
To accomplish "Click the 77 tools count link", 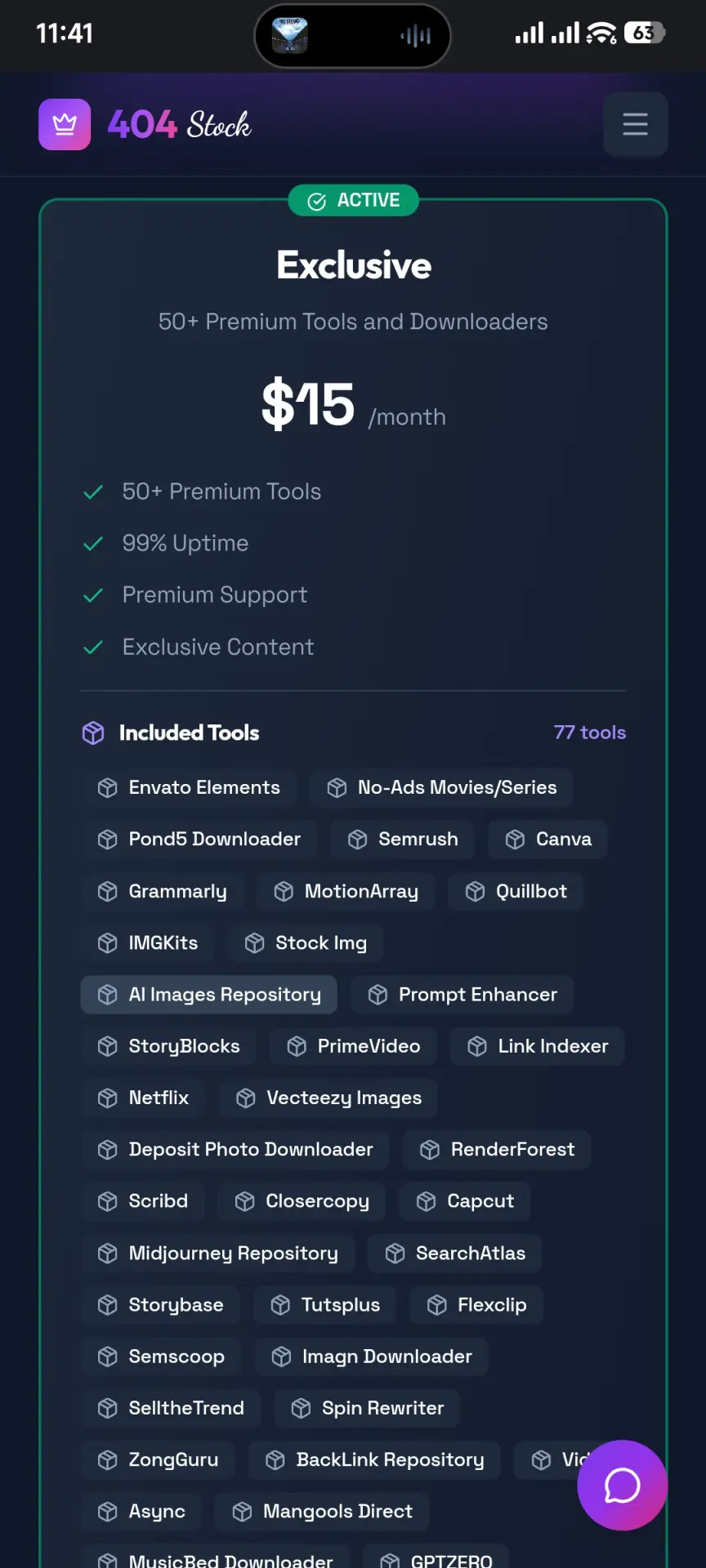I will (x=590, y=733).
